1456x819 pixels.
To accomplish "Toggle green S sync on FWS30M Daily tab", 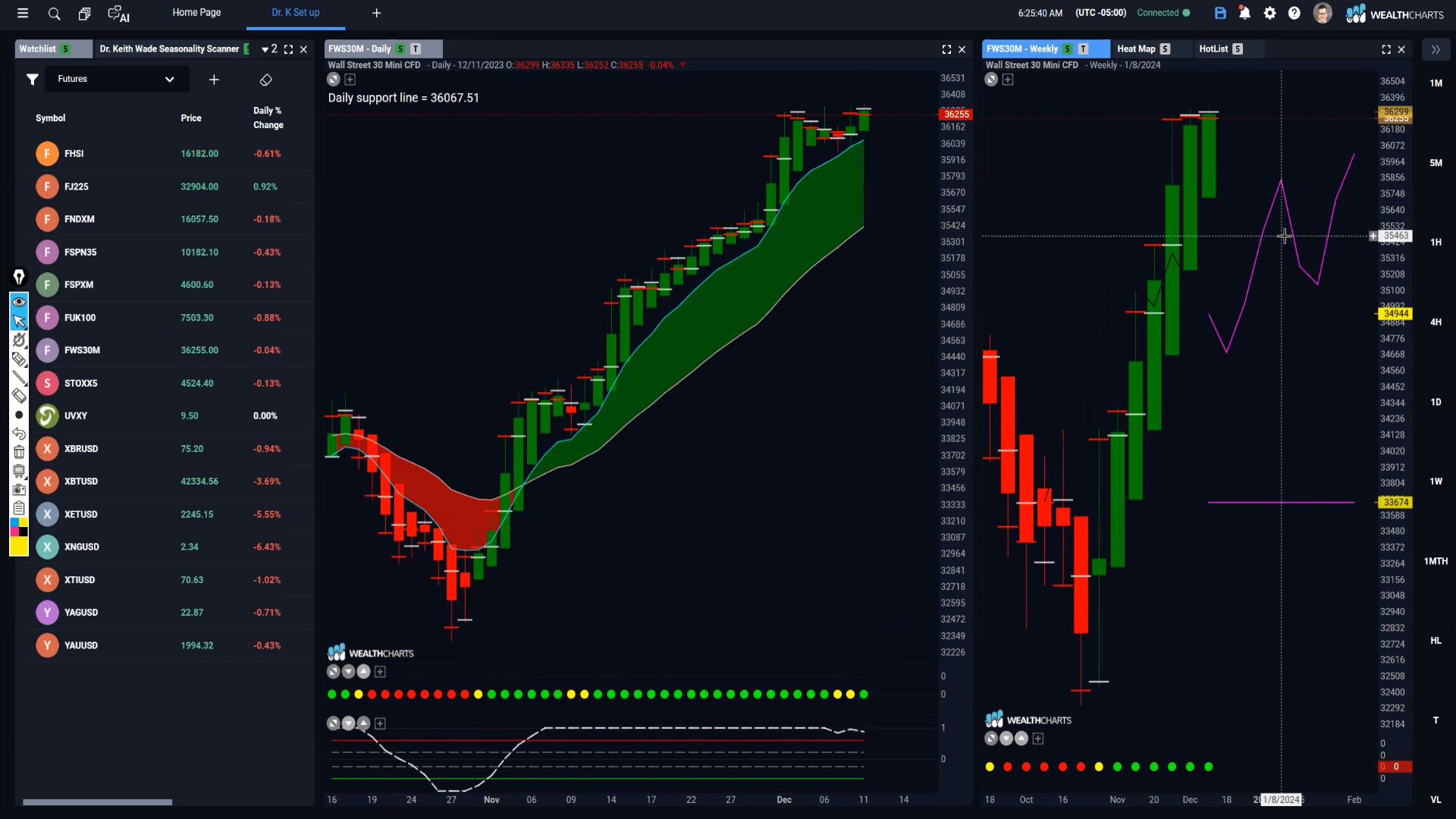I will 400,49.
